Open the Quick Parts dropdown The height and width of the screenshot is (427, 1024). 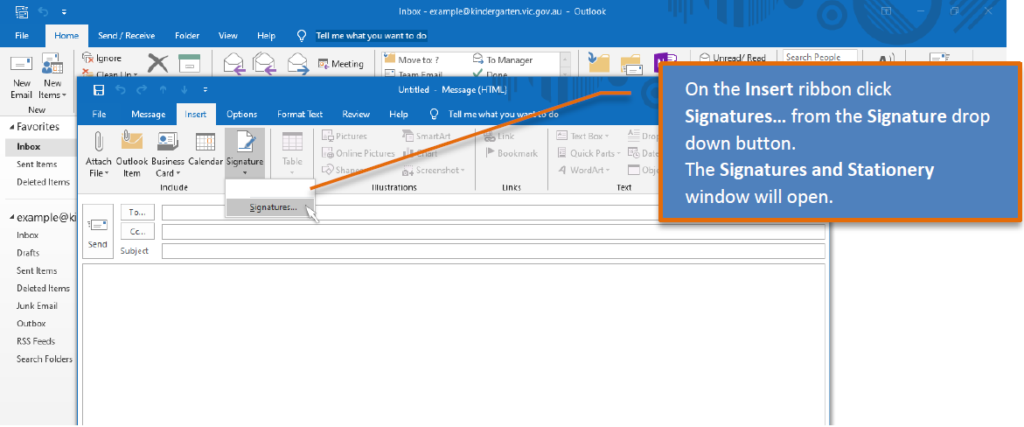coord(589,153)
